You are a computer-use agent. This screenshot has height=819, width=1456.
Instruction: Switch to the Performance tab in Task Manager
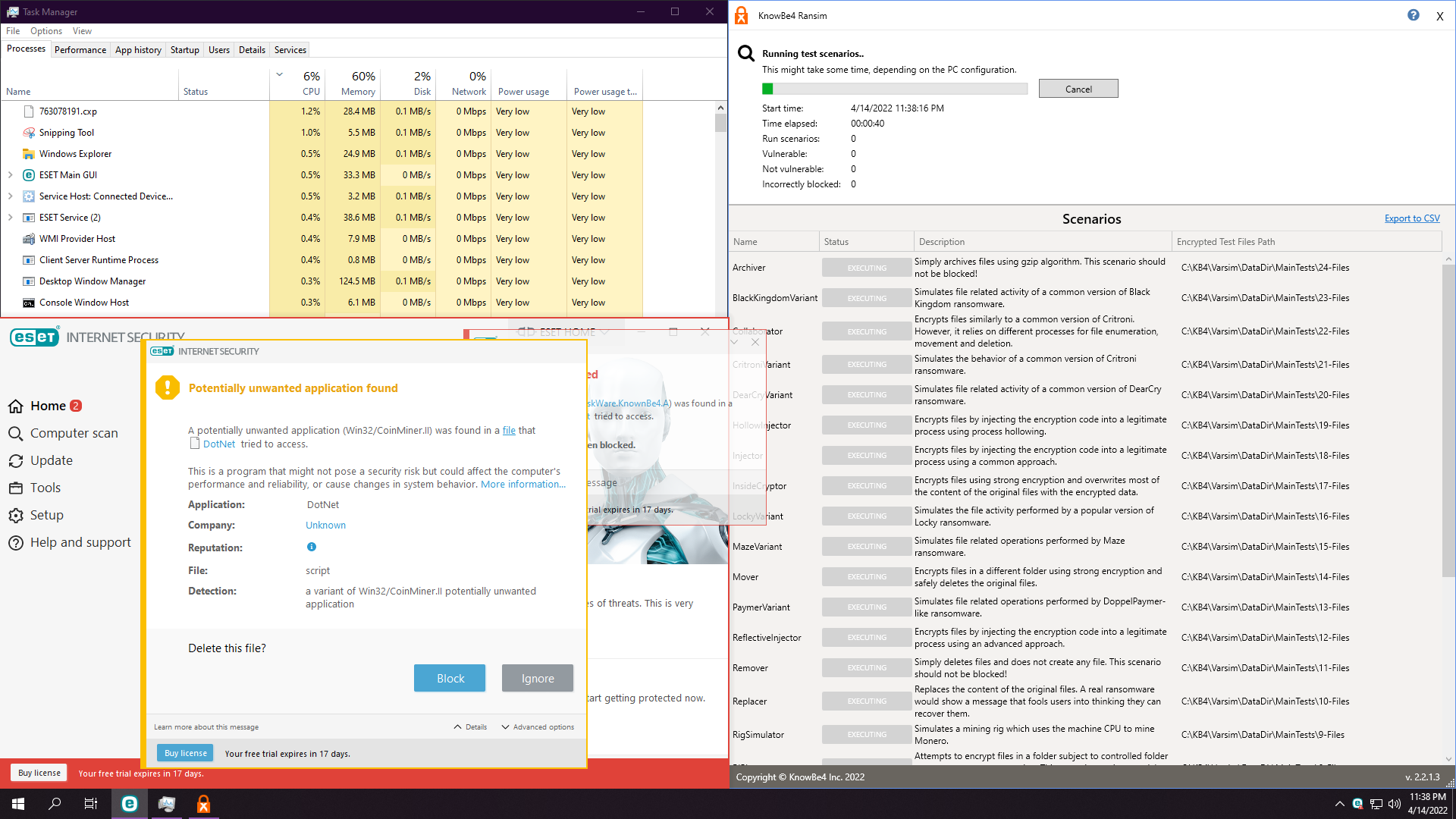pos(80,50)
